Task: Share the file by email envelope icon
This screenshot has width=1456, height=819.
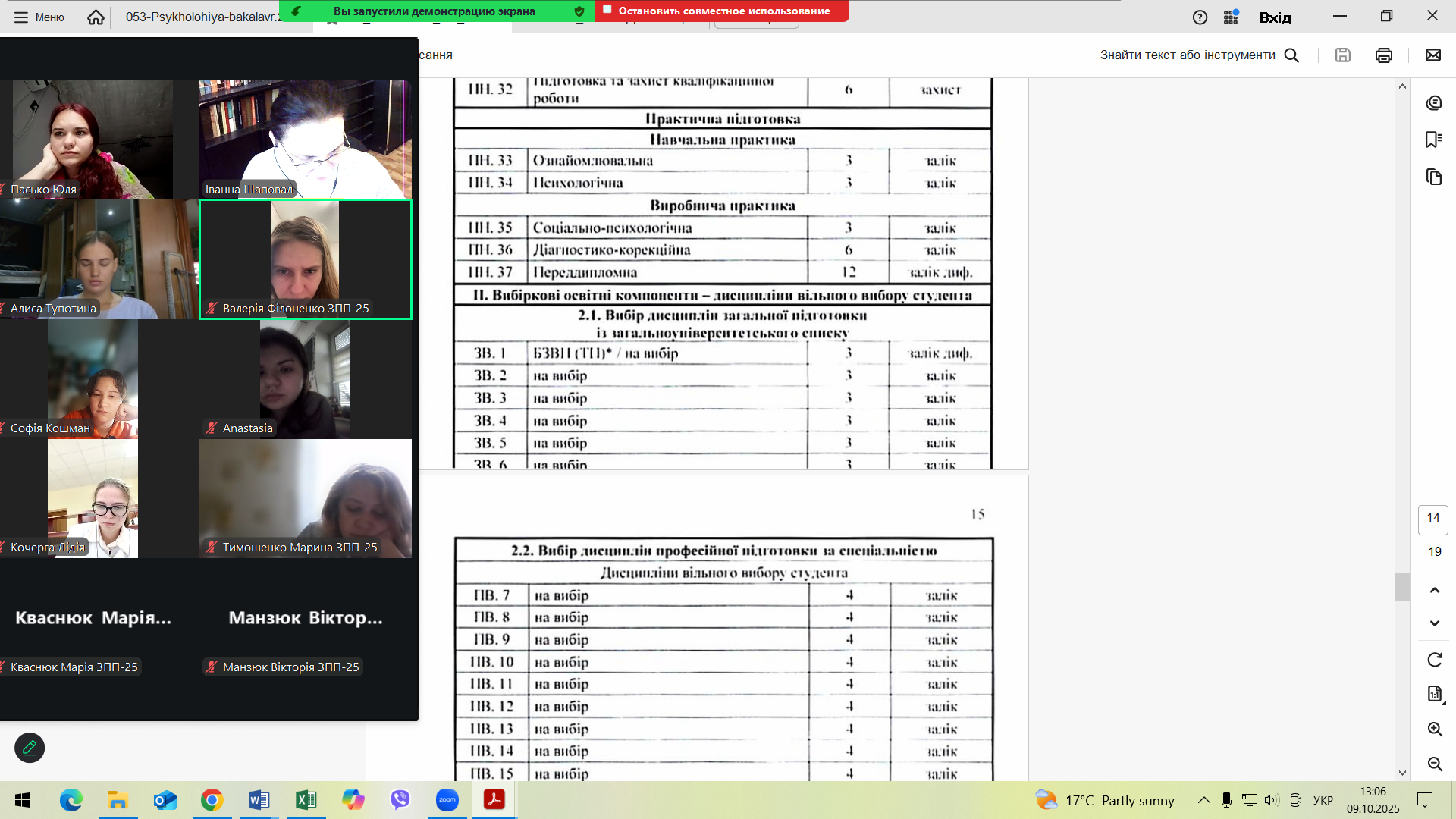Action: tap(1432, 55)
